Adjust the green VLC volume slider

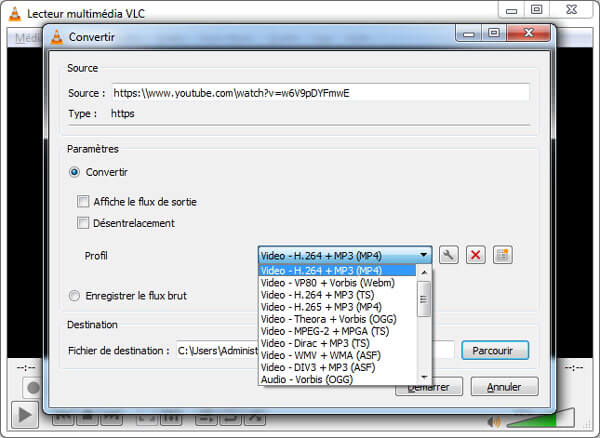pyautogui.click(x=541, y=418)
